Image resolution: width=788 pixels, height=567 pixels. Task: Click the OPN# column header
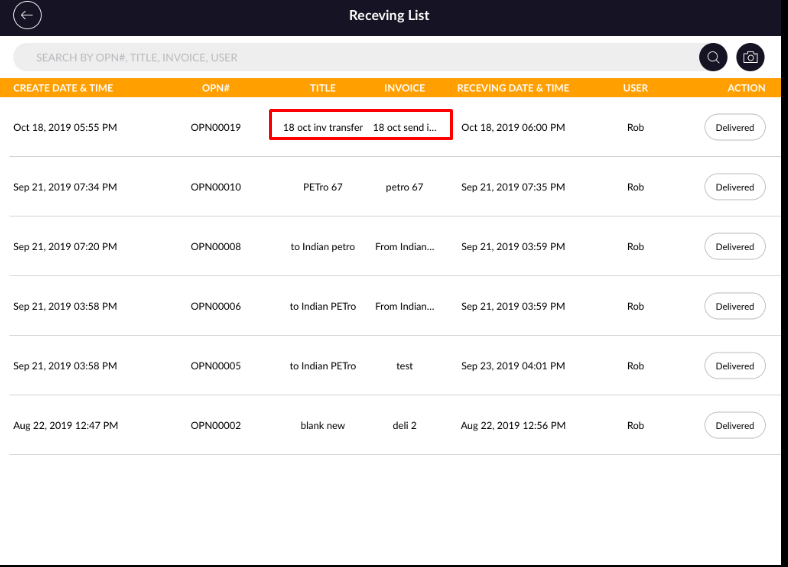tap(216, 88)
